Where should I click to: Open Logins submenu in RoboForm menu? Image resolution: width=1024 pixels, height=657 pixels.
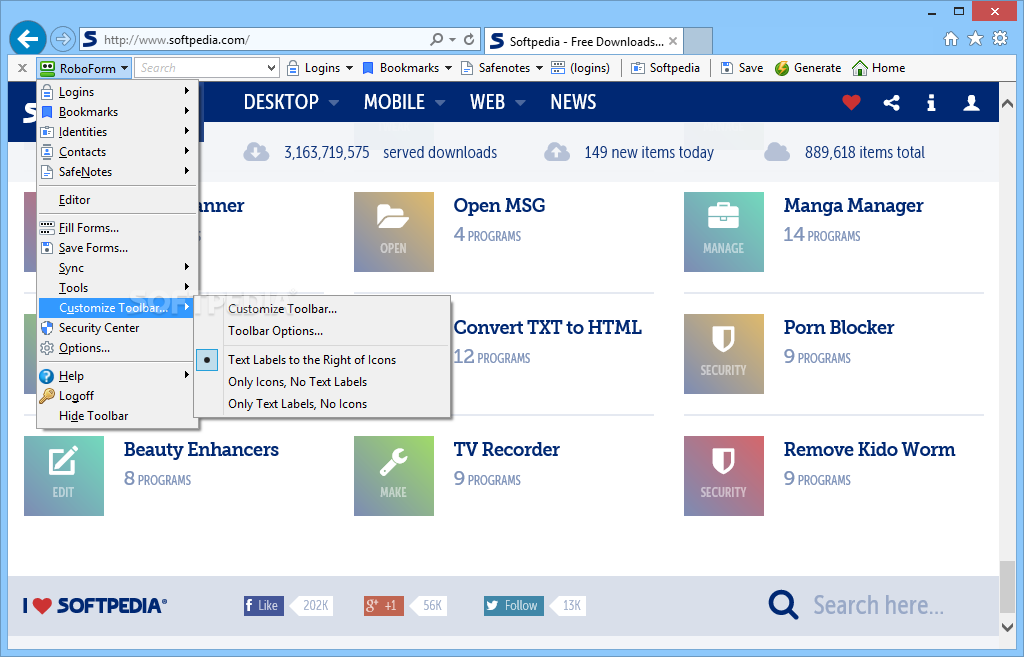pos(116,92)
